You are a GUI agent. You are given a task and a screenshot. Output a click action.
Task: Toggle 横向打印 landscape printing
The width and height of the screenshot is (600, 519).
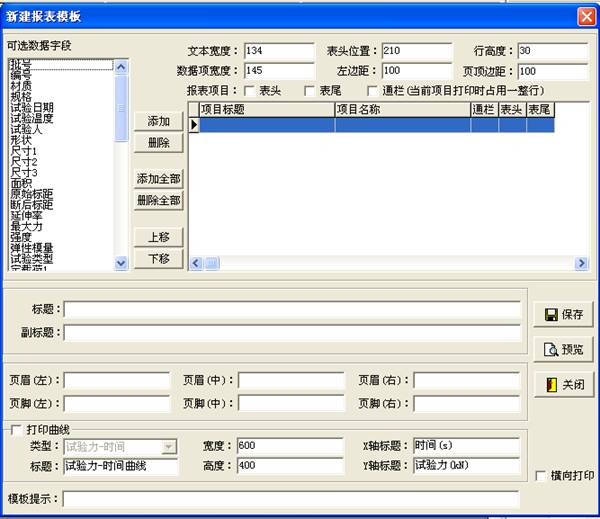point(541,476)
